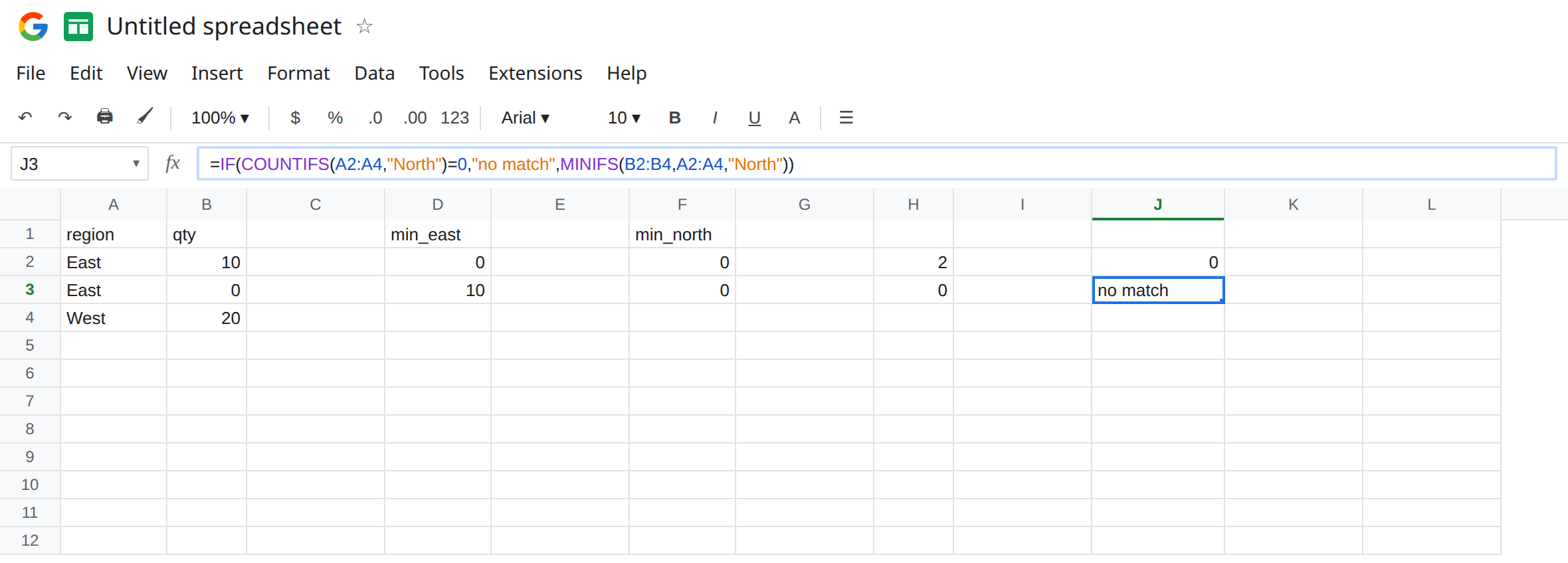The image size is (1568, 563).
Task: Select the 'min_east' cell
Action: tap(437, 234)
